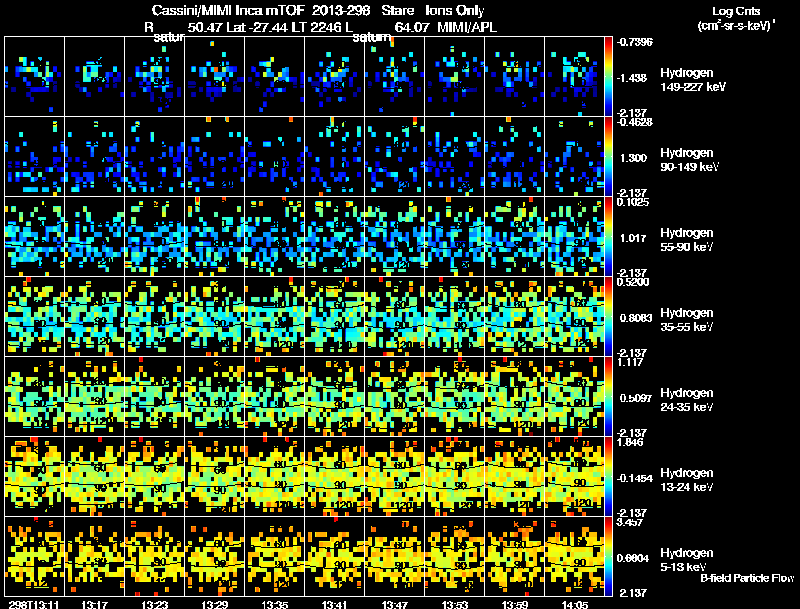Click the '-0.7396' colorbar maximum value
The height and width of the screenshot is (609, 800).
(634, 42)
